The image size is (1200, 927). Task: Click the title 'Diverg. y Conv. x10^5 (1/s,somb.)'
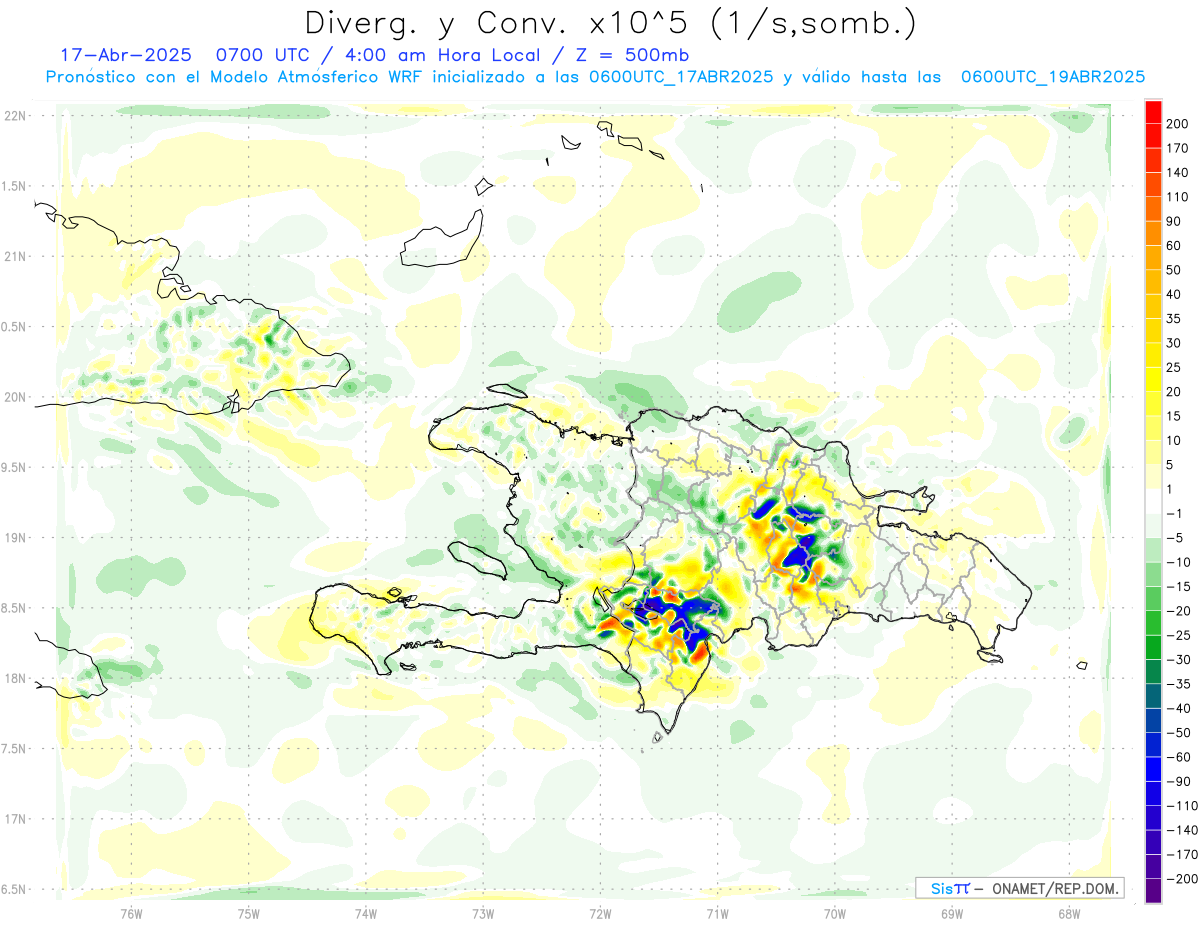point(610,22)
